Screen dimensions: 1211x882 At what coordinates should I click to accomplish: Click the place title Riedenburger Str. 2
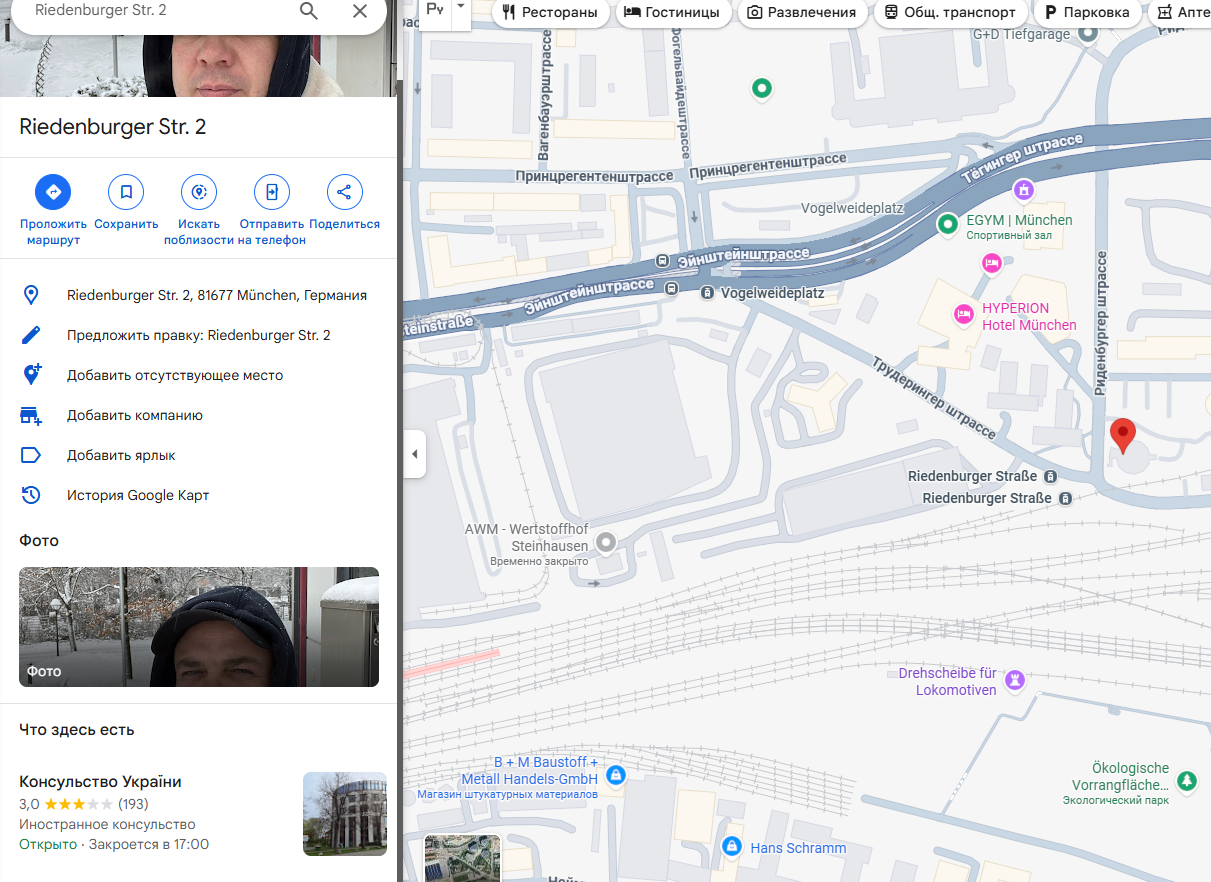pyautogui.click(x=113, y=127)
